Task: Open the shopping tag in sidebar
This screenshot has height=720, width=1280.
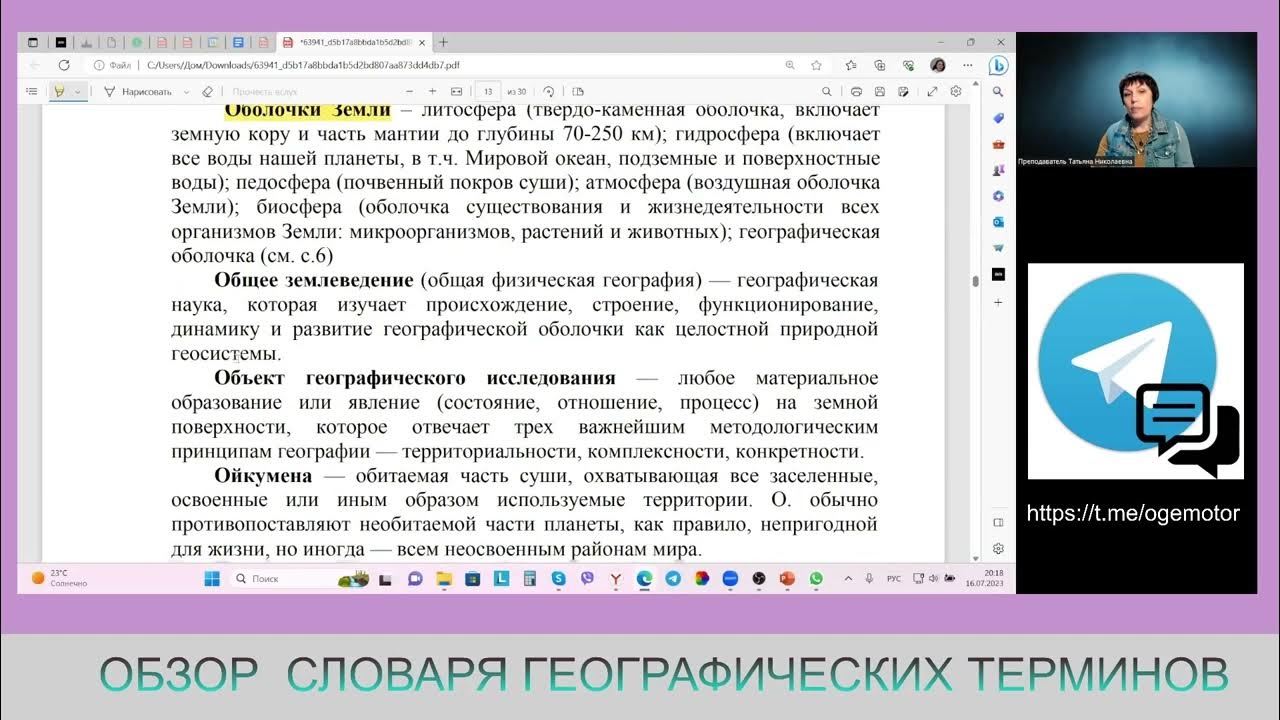Action: [998, 118]
